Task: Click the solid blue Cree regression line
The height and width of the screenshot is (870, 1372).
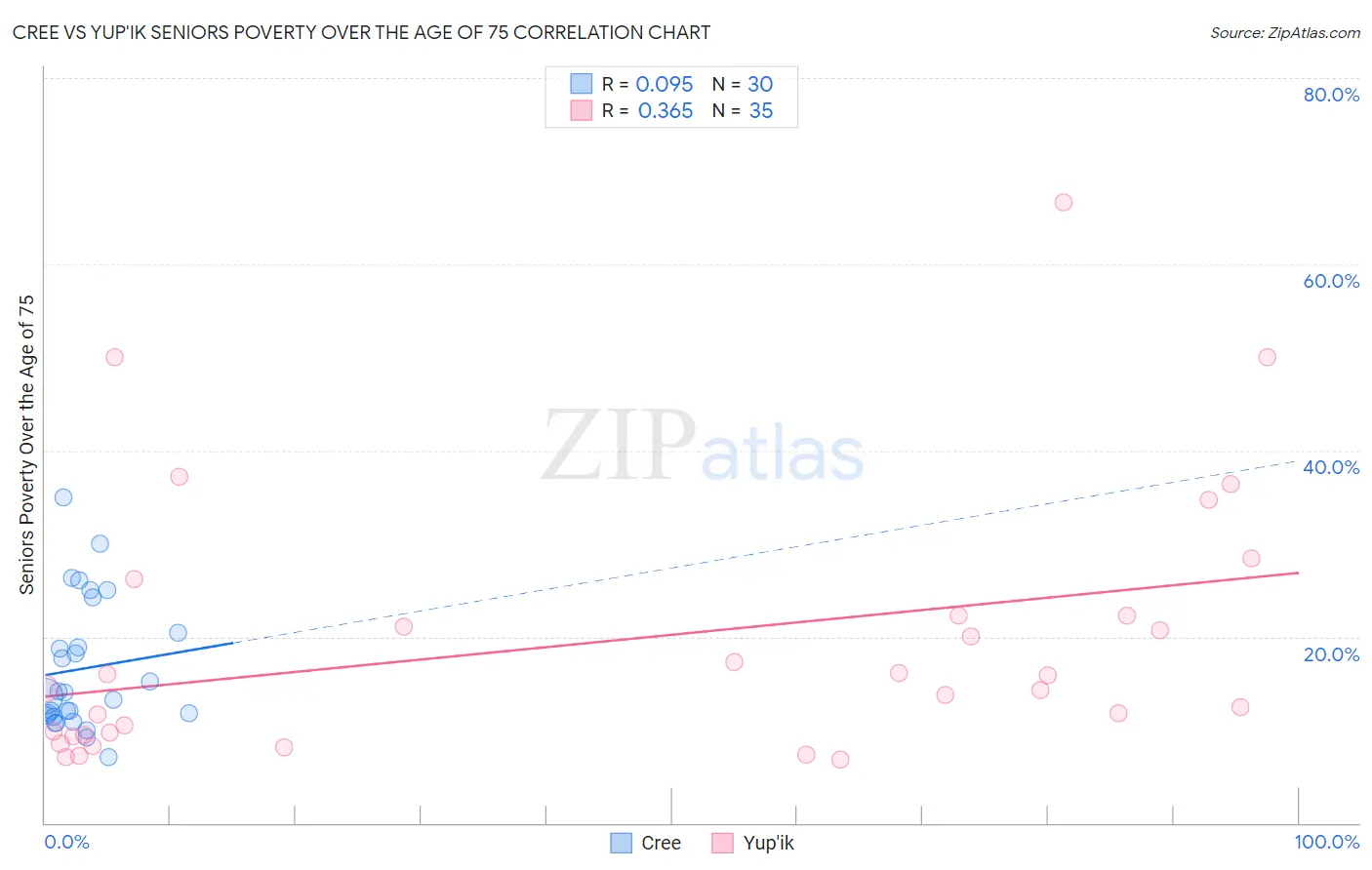Action: click(139, 658)
